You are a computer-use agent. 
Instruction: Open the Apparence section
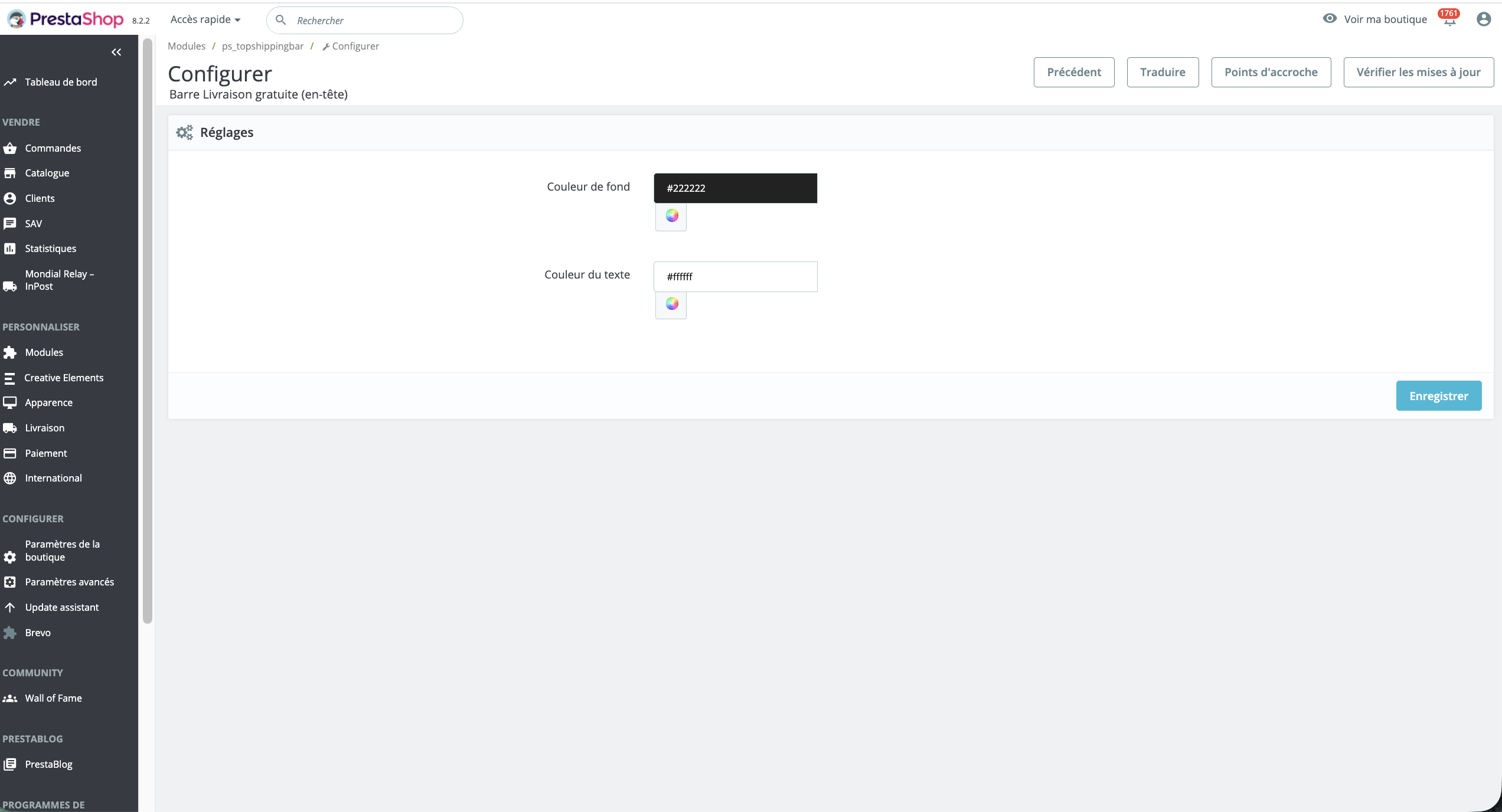click(x=48, y=402)
